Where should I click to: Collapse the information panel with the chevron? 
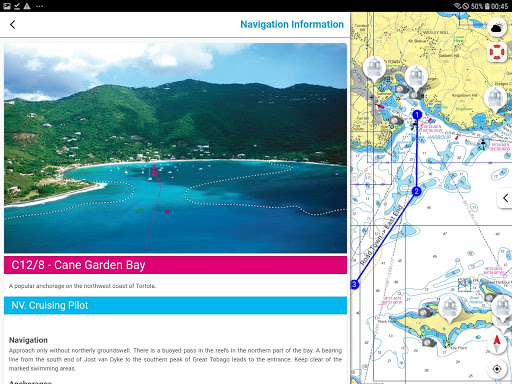pyautogui.click(x=506, y=198)
